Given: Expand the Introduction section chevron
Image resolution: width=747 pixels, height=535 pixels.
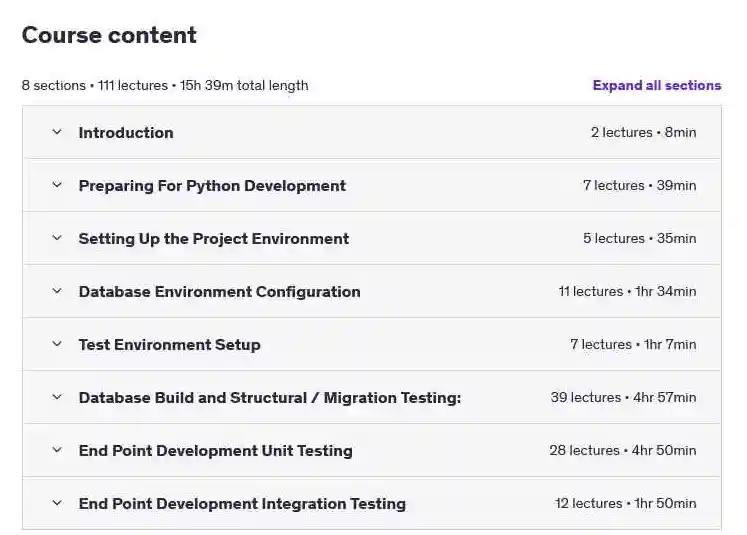Looking at the screenshot, I should pos(57,132).
